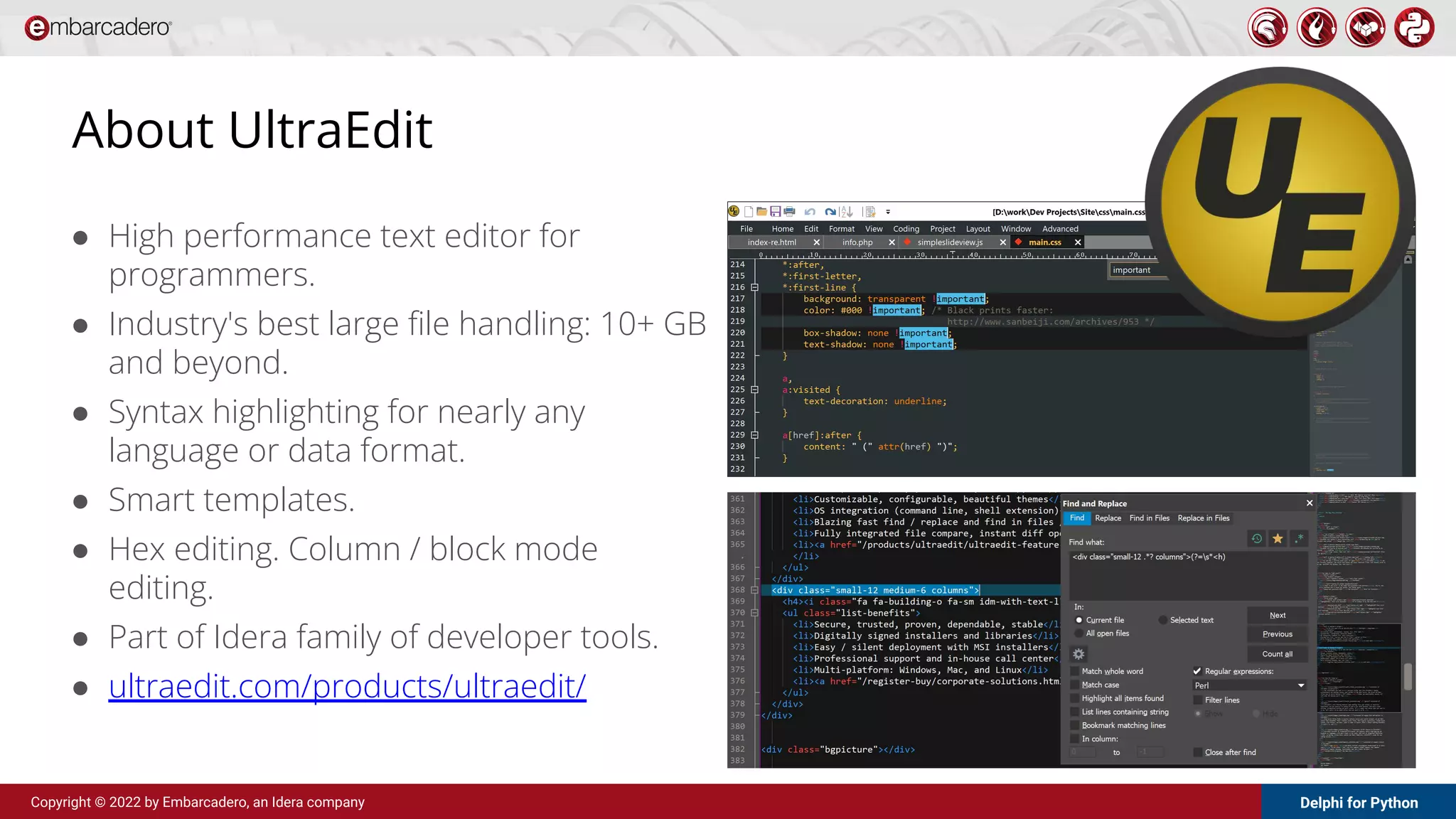The image size is (1456, 819).
Task: Open the ultraedit.com products link
Action: coord(347,686)
